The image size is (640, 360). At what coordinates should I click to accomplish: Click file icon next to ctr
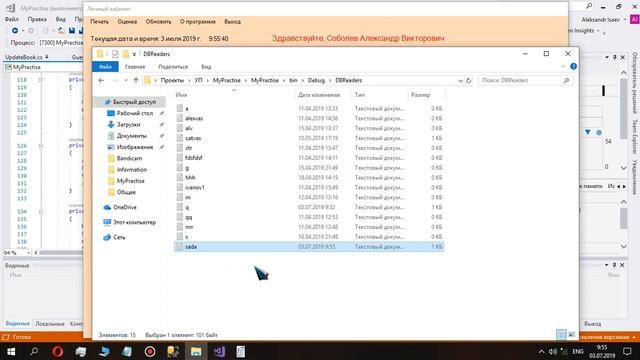pos(180,148)
